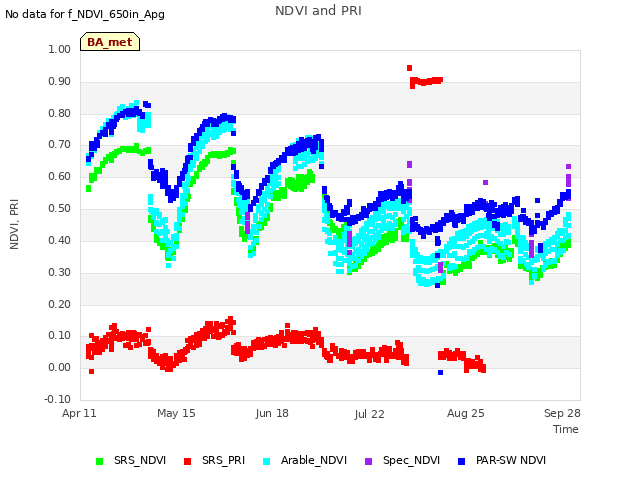Click the 0.80 y-axis tick label
Viewport: 640px width, 480px height.
60,113
